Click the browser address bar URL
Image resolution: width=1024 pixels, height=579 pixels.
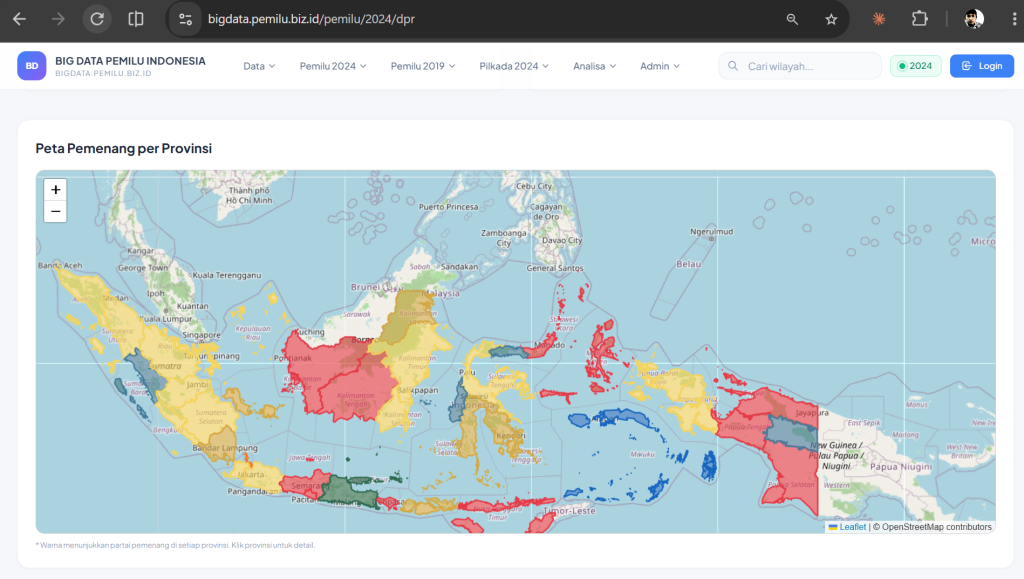point(311,19)
